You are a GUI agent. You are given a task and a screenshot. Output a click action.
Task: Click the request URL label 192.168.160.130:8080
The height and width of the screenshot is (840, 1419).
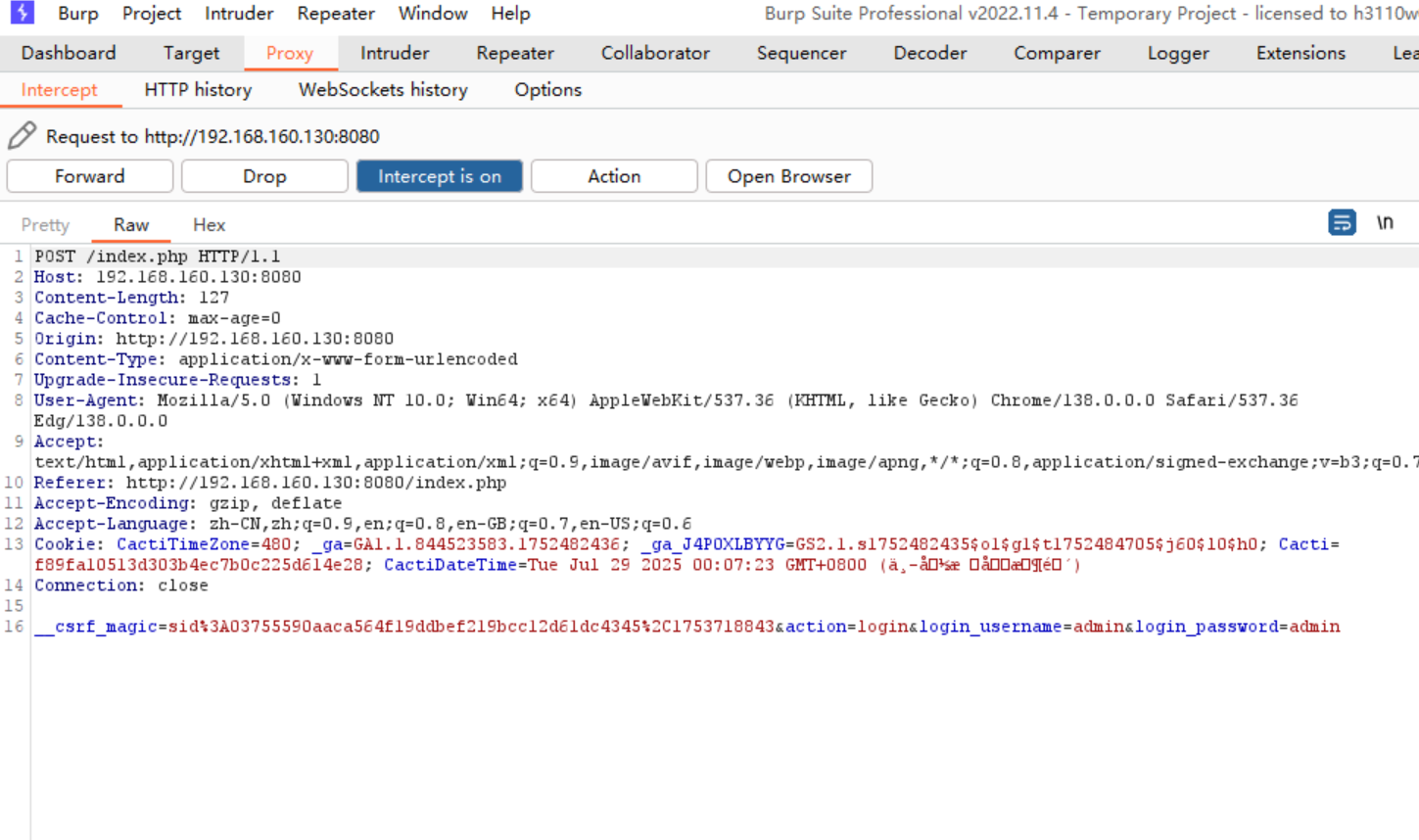click(262, 136)
